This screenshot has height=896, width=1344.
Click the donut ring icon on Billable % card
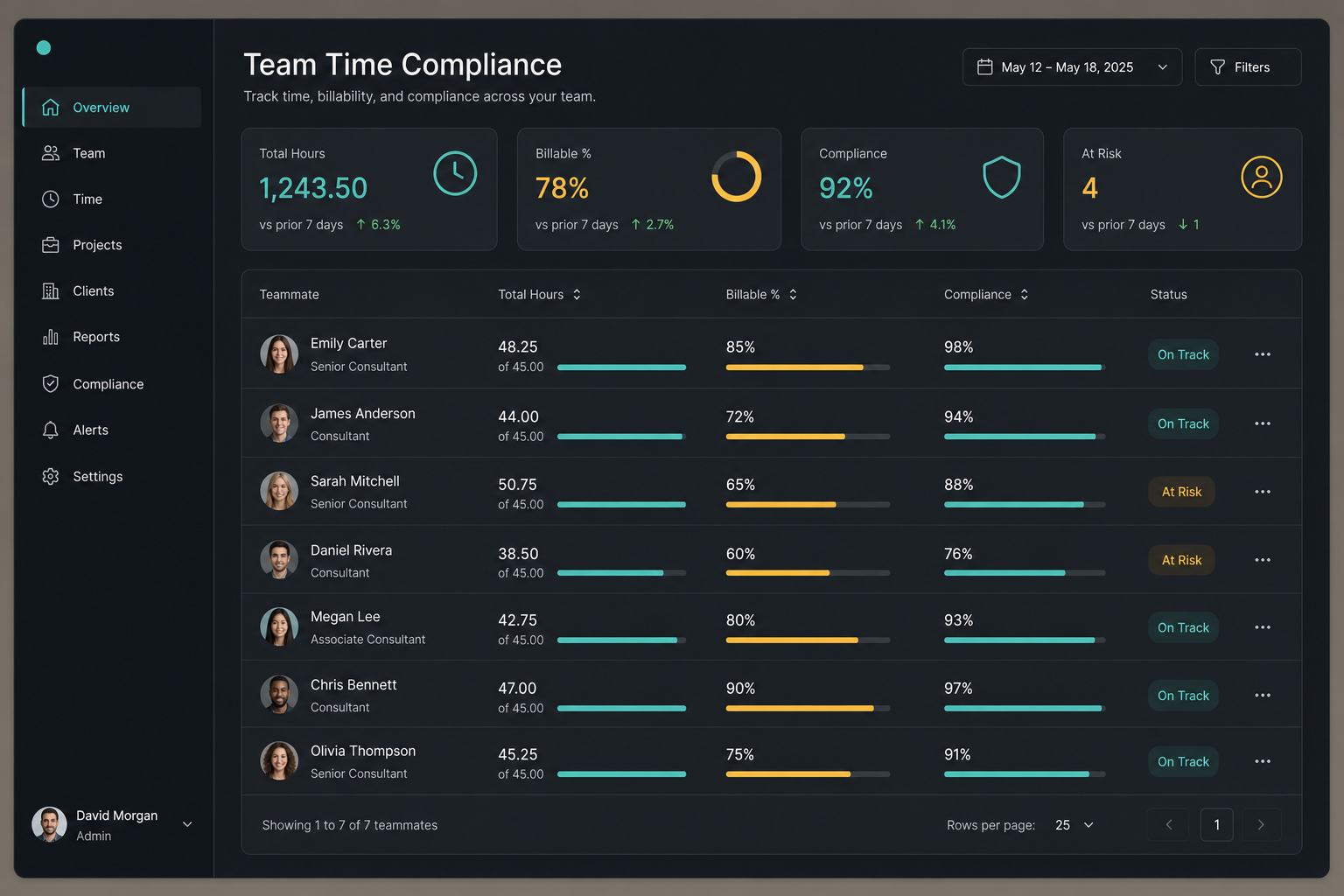pyautogui.click(x=737, y=176)
